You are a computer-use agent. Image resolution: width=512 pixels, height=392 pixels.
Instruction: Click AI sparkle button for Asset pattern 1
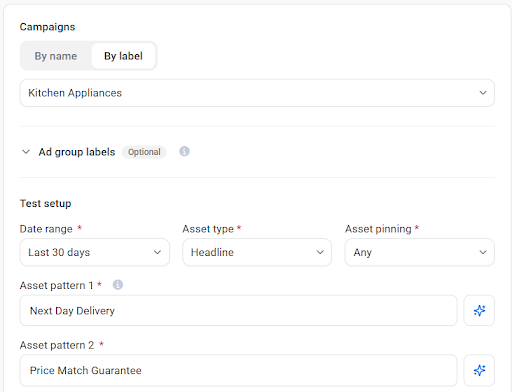(x=479, y=311)
